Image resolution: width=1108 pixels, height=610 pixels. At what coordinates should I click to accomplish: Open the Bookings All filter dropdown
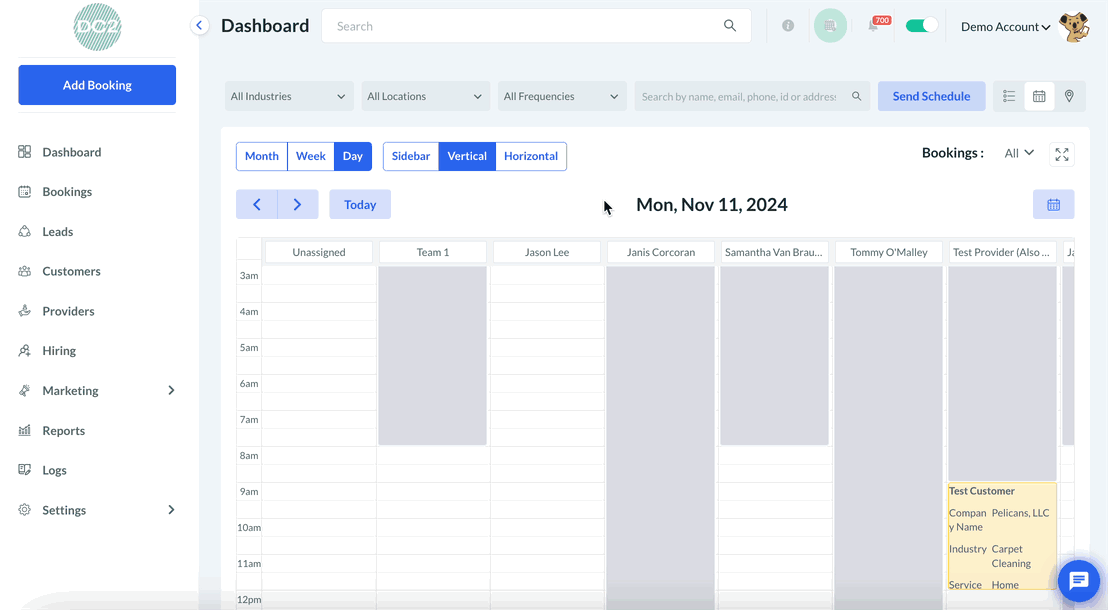[1019, 153]
